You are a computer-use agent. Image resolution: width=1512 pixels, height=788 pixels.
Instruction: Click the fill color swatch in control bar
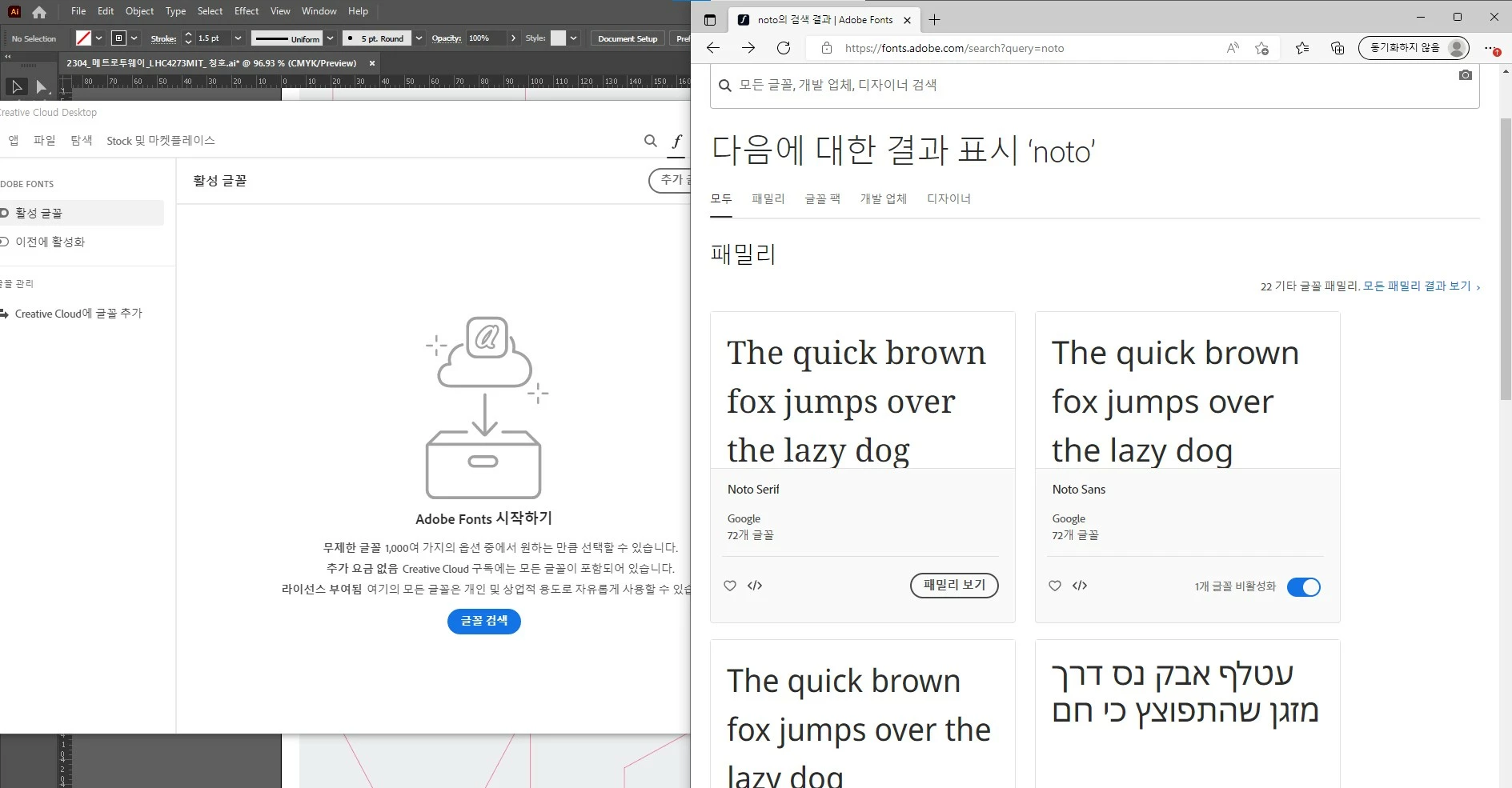click(83, 38)
